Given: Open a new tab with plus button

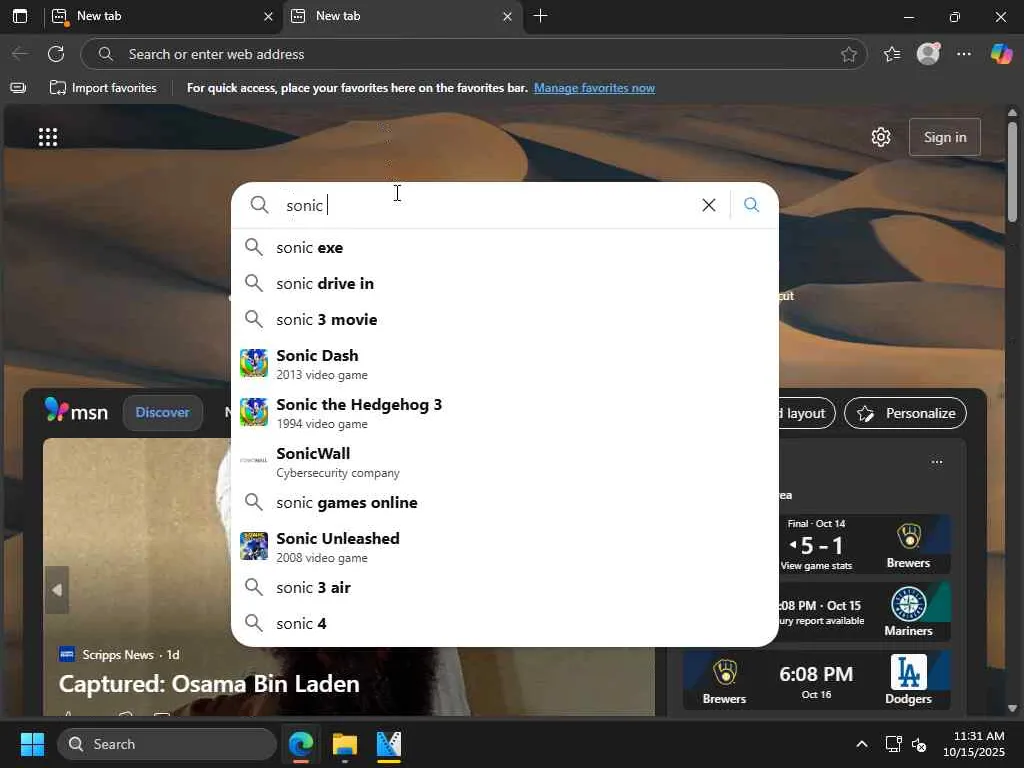Looking at the screenshot, I should tap(540, 16).
